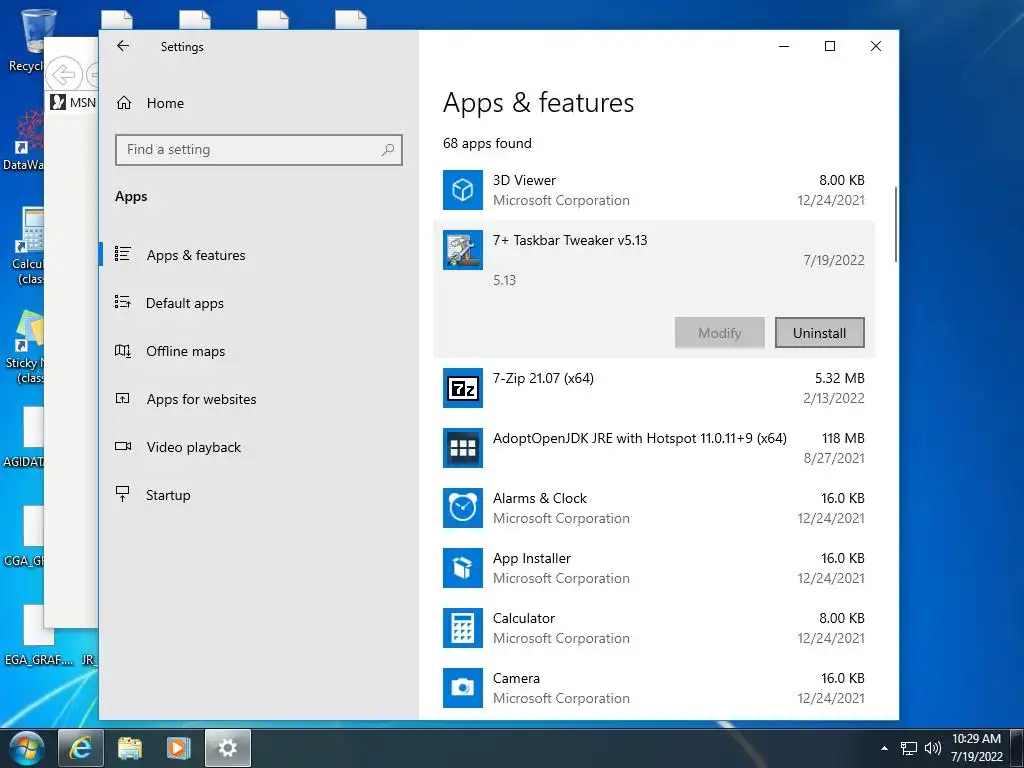Uninstall 7+ Taskbar Tweaker
Viewport: 1024px width, 768px height.
(x=820, y=333)
